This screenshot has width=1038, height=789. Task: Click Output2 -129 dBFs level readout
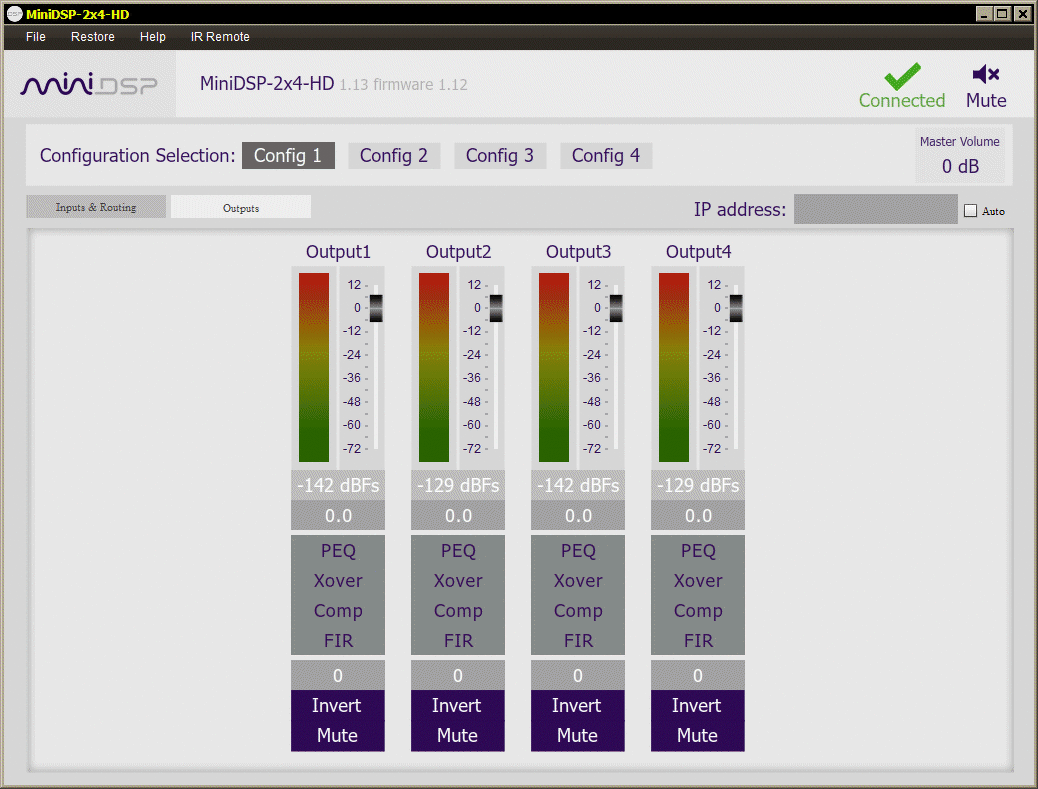tap(457, 485)
